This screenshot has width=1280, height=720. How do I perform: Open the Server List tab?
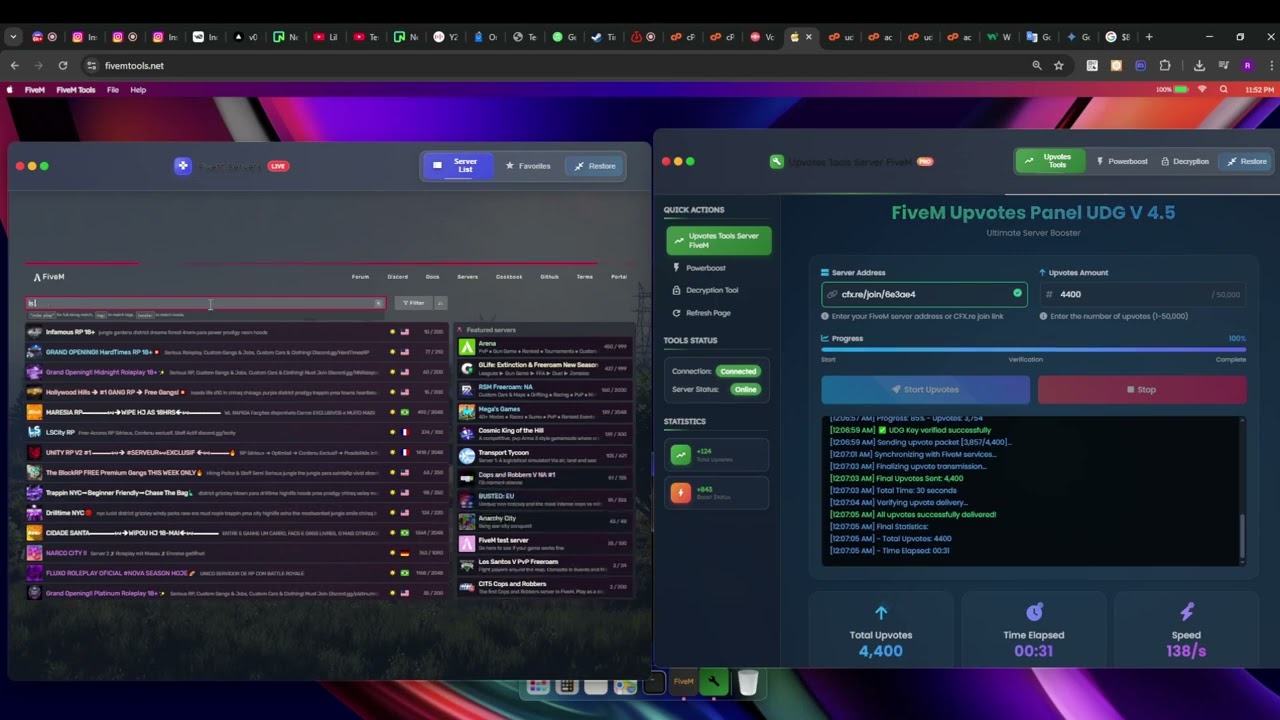(457, 166)
